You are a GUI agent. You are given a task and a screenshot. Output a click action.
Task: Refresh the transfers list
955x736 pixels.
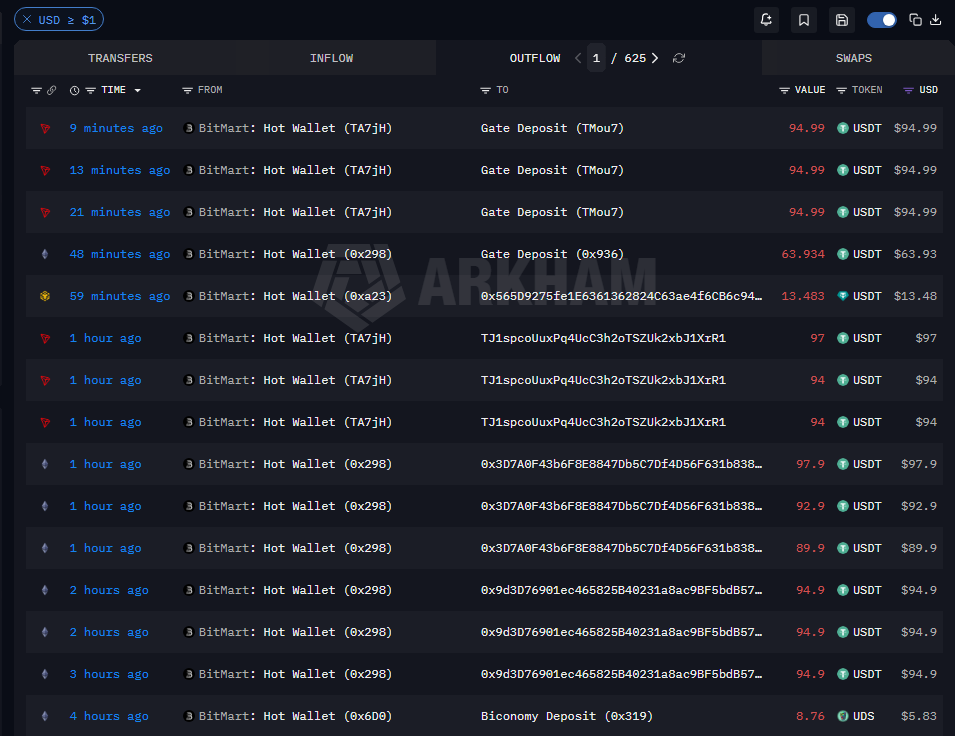click(x=679, y=58)
